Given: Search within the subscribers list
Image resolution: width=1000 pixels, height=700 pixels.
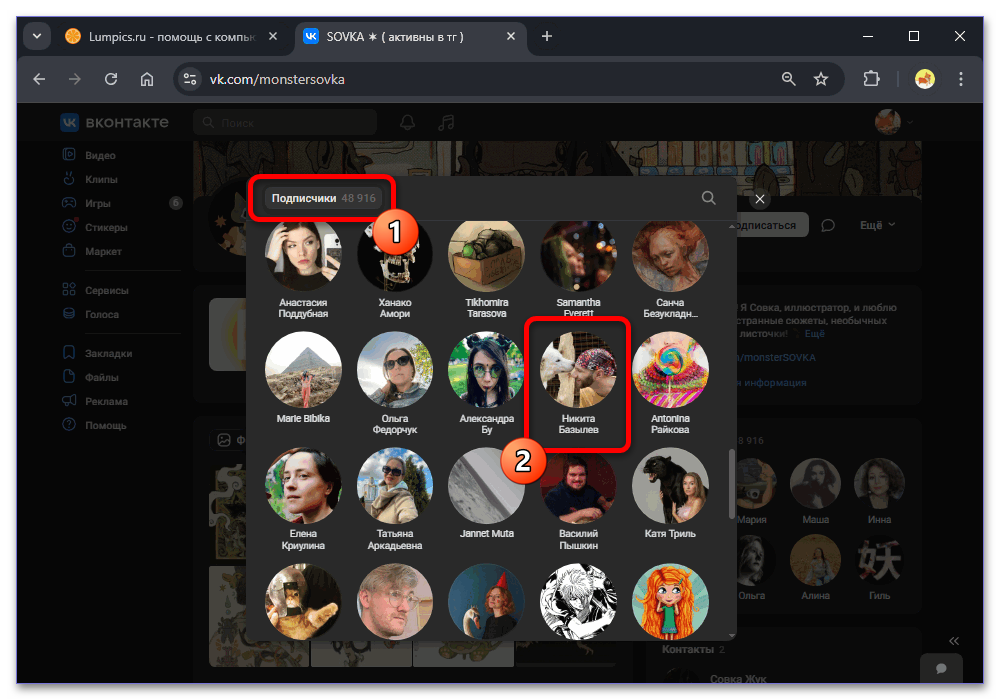Looking at the screenshot, I should pyautogui.click(x=709, y=198).
